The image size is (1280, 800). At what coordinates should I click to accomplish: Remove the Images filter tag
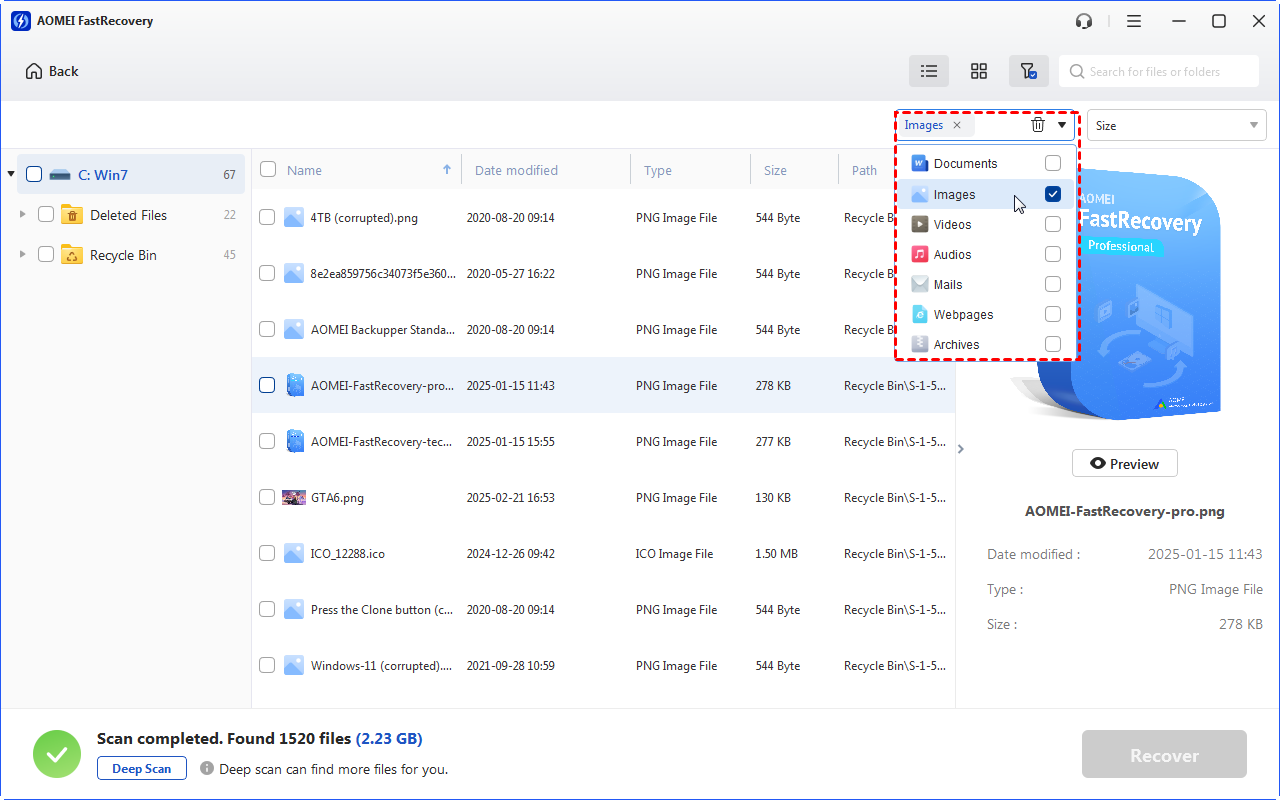tap(957, 125)
